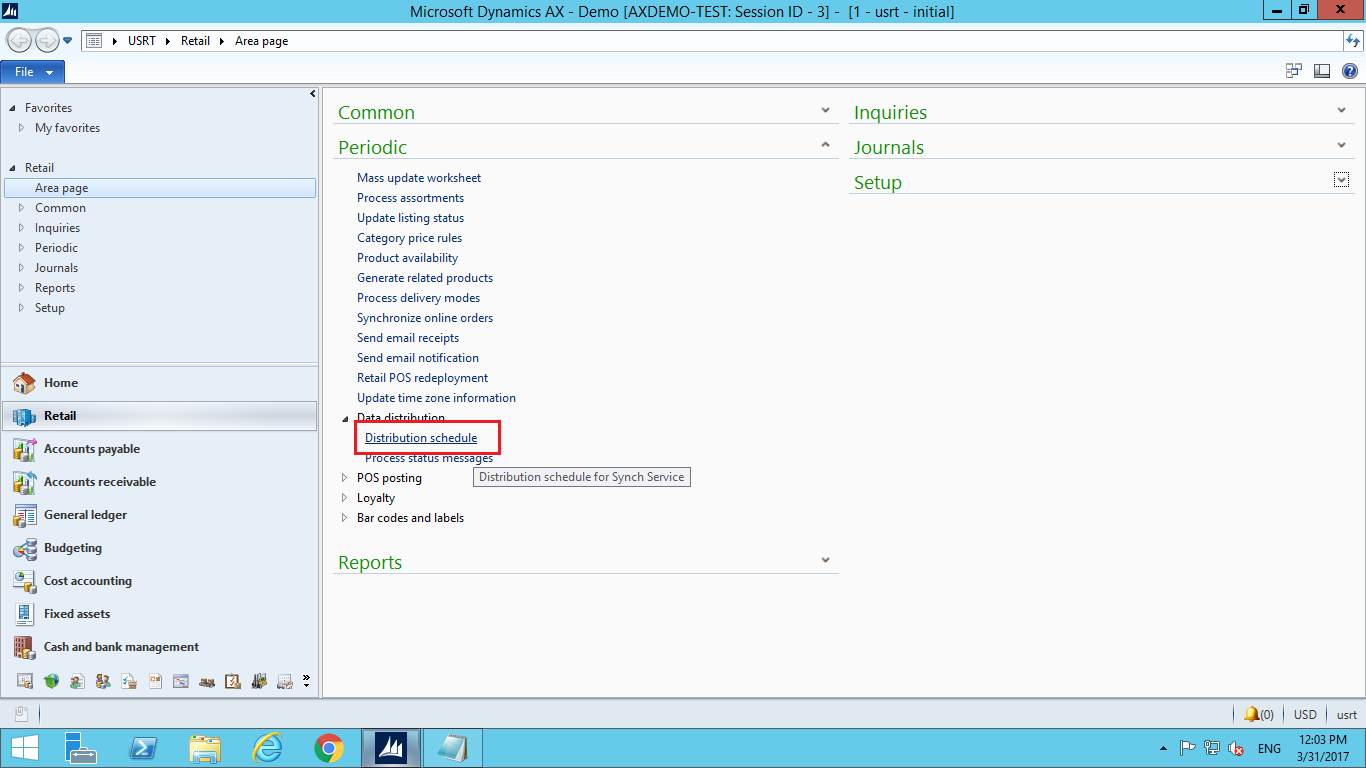This screenshot has height=768, width=1366.
Task: Open Category price rules
Action: [409, 238]
